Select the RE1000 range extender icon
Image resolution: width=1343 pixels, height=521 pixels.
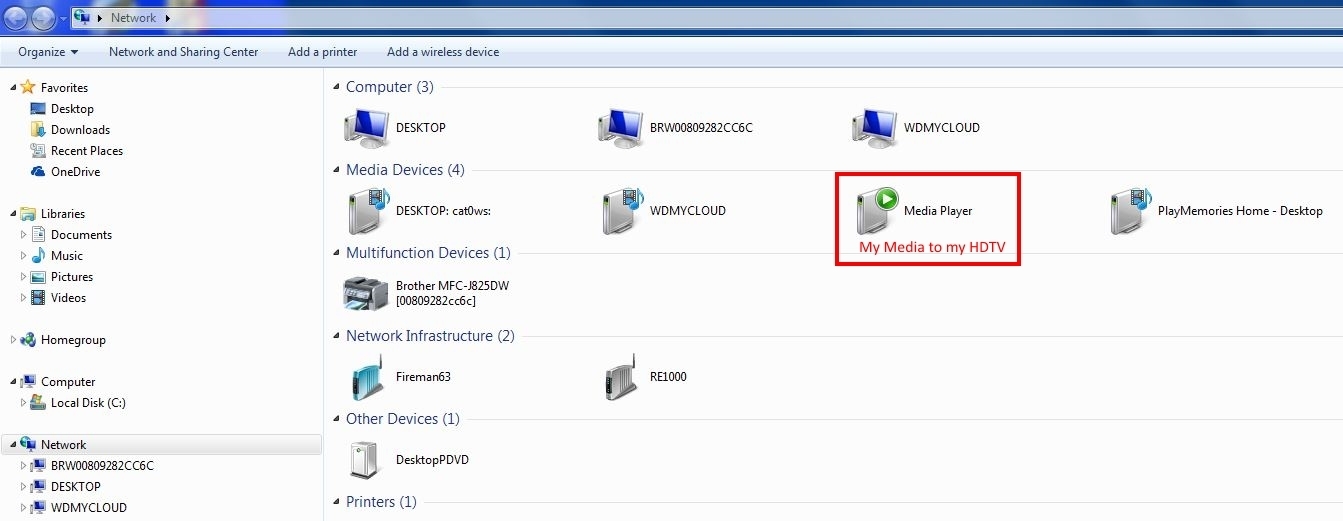click(x=621, y=377)
